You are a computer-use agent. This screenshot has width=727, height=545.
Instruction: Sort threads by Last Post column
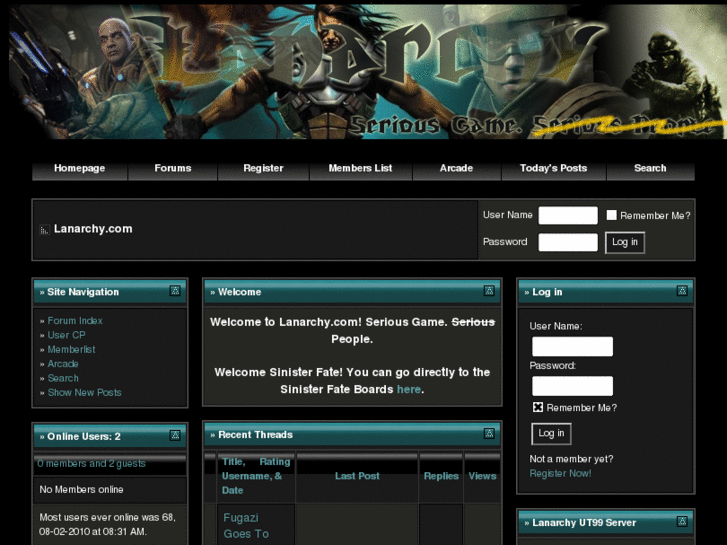[357, 476]
